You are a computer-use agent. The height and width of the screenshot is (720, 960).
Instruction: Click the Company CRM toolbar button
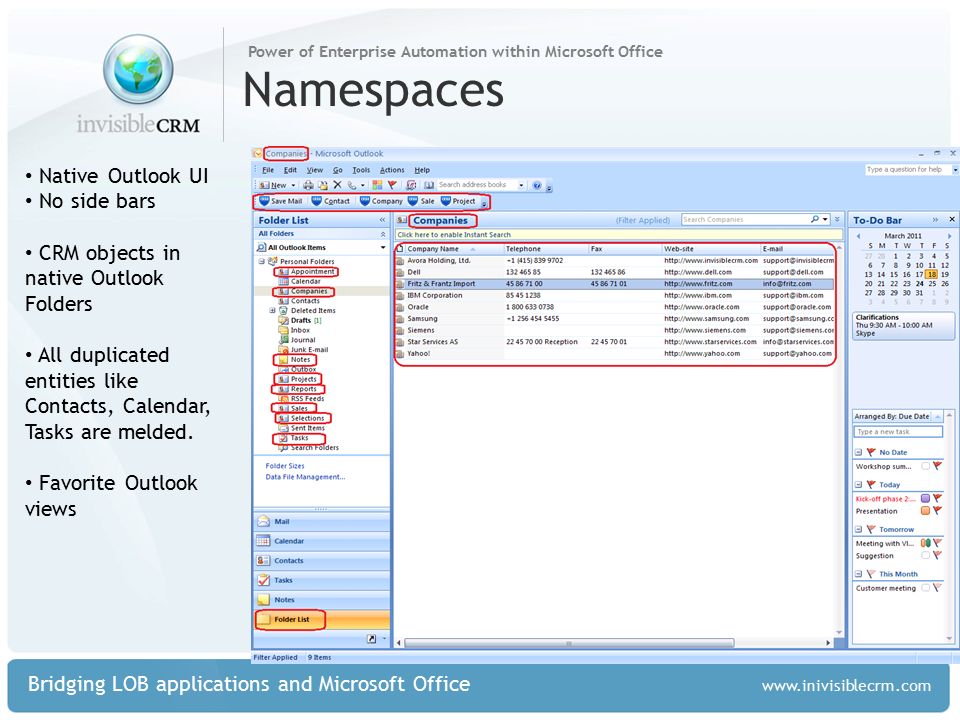pos(381,201)
